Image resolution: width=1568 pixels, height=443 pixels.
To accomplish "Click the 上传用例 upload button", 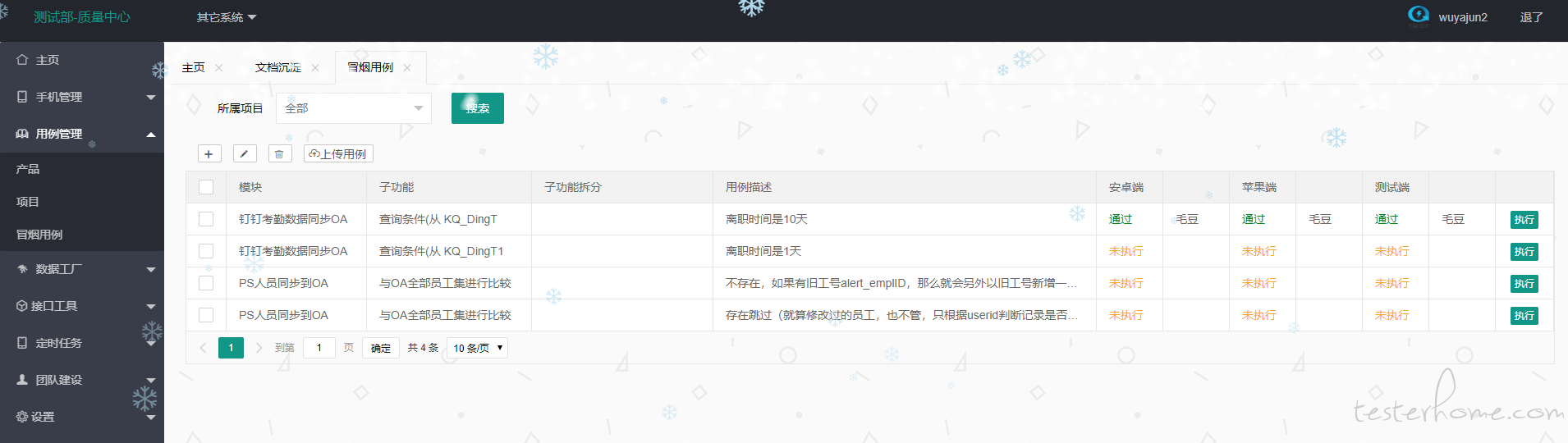I will [338, 154].
